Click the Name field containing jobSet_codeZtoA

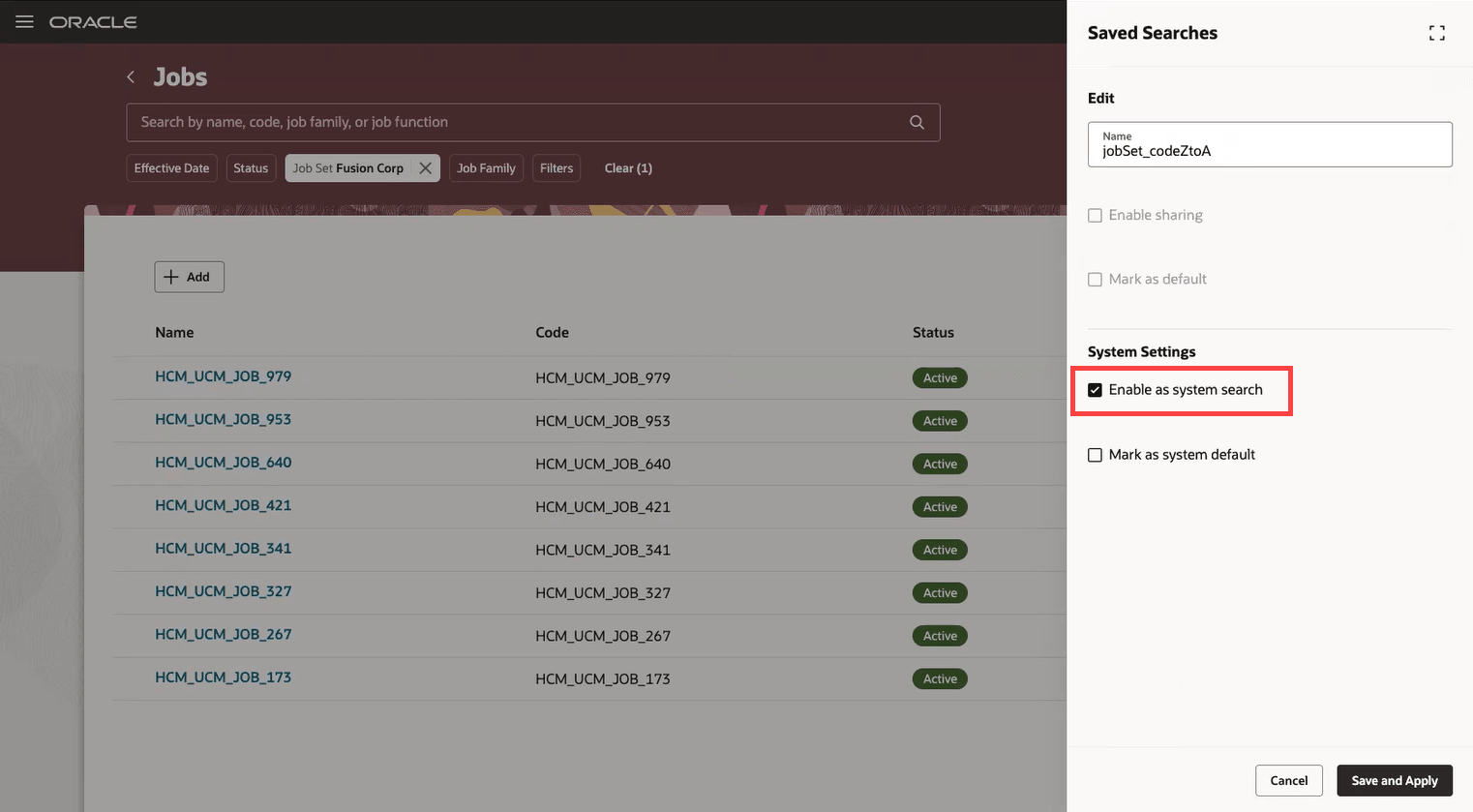point(1269,150)
